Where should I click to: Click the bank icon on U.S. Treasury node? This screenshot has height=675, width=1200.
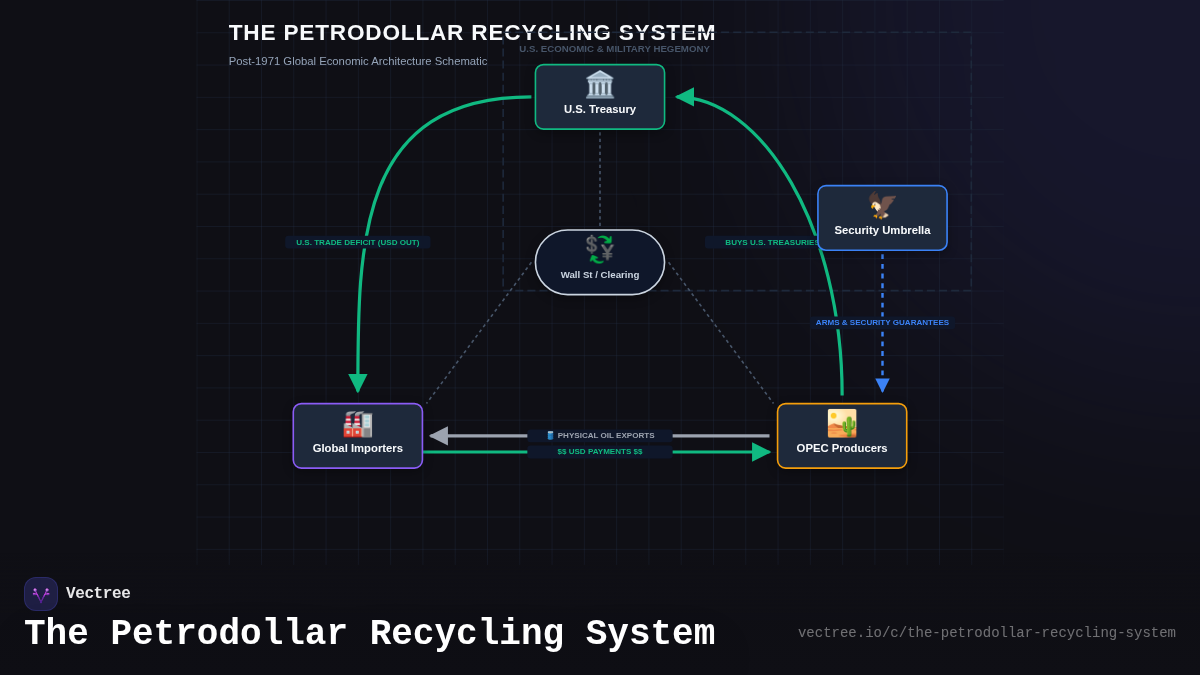coord(599,86)
